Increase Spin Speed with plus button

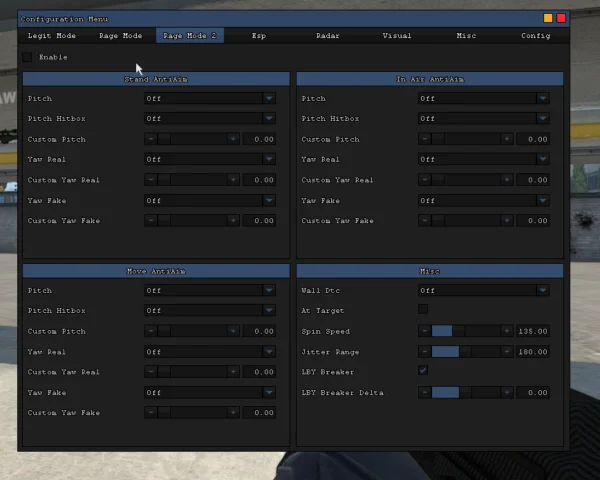(x=507, y=331)
